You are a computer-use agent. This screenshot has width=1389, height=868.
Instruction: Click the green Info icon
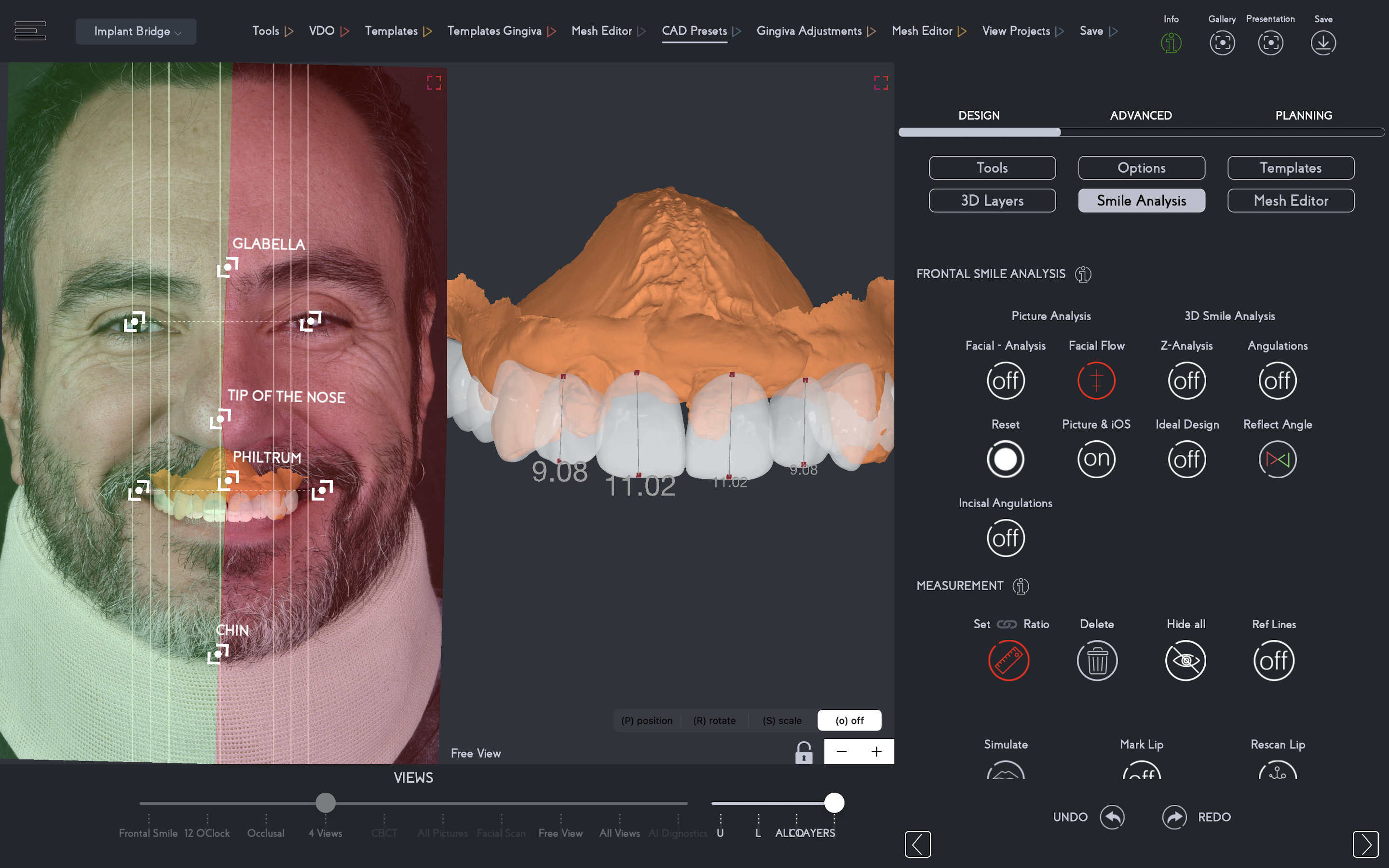pyautogui.click(x=1171, y=43)
